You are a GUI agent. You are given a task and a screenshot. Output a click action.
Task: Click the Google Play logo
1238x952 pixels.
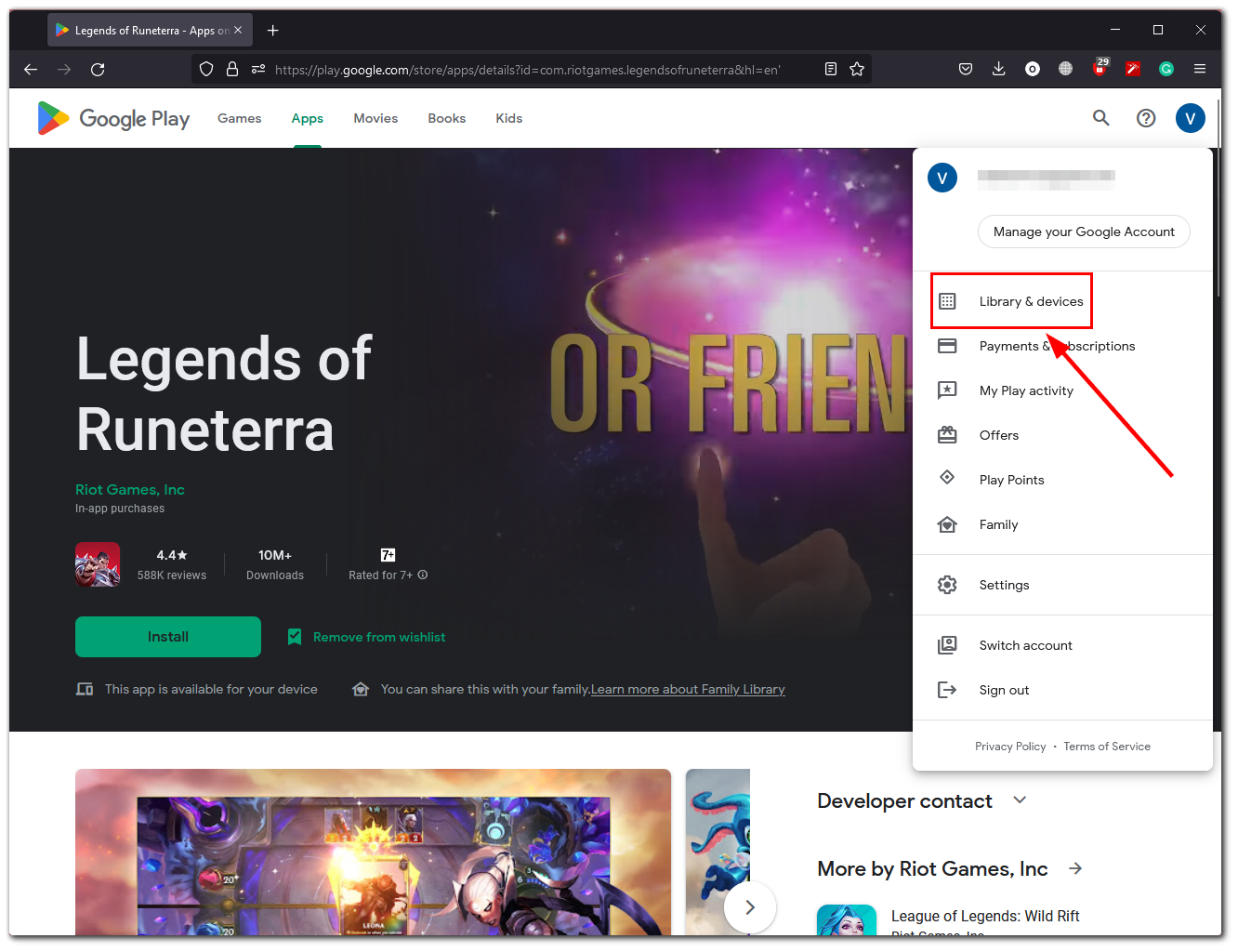click(x=113, y=118)
